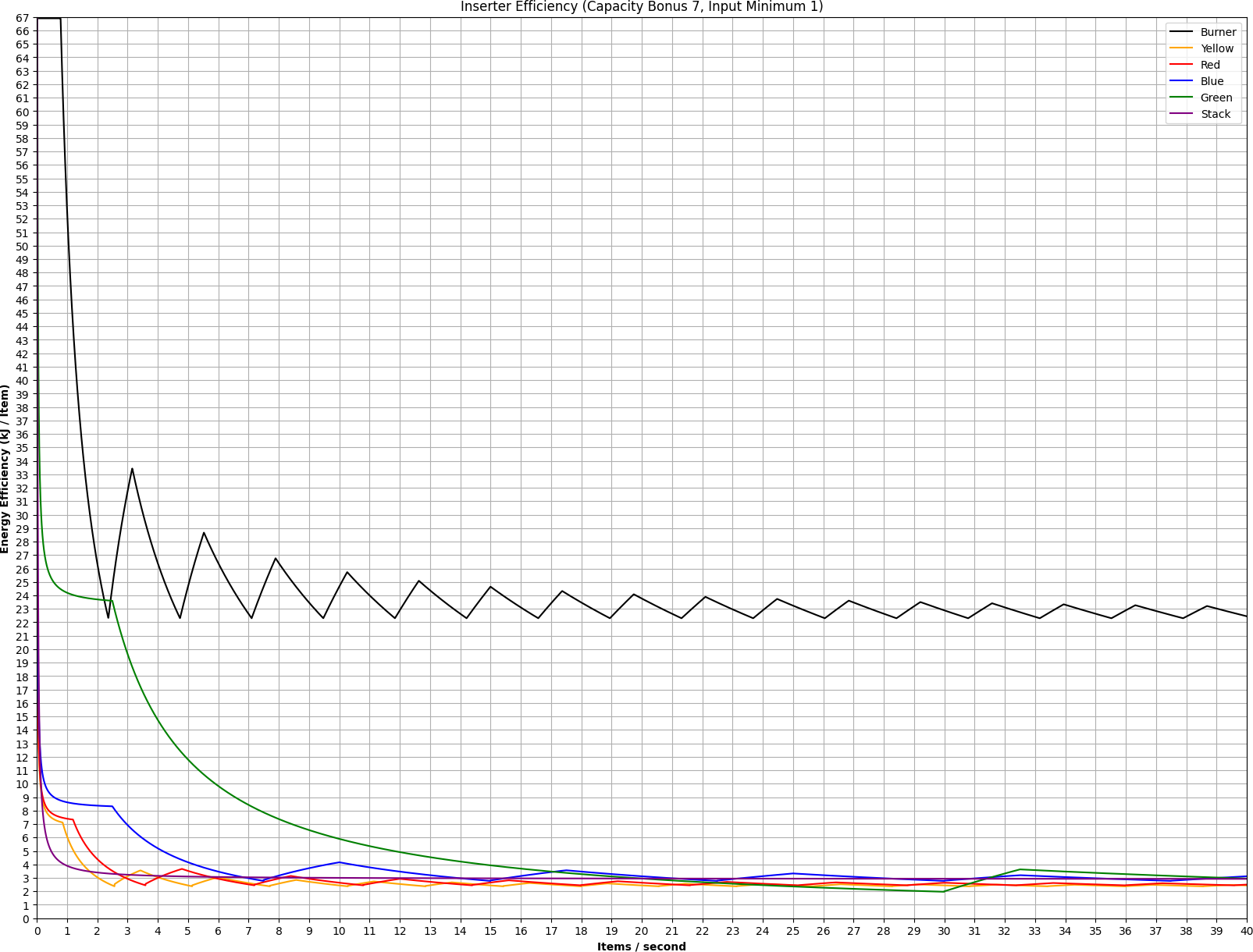This screenshot has height=952, width=1253.
Task: Click x-axis tick label 20
Action: (642, 931)
